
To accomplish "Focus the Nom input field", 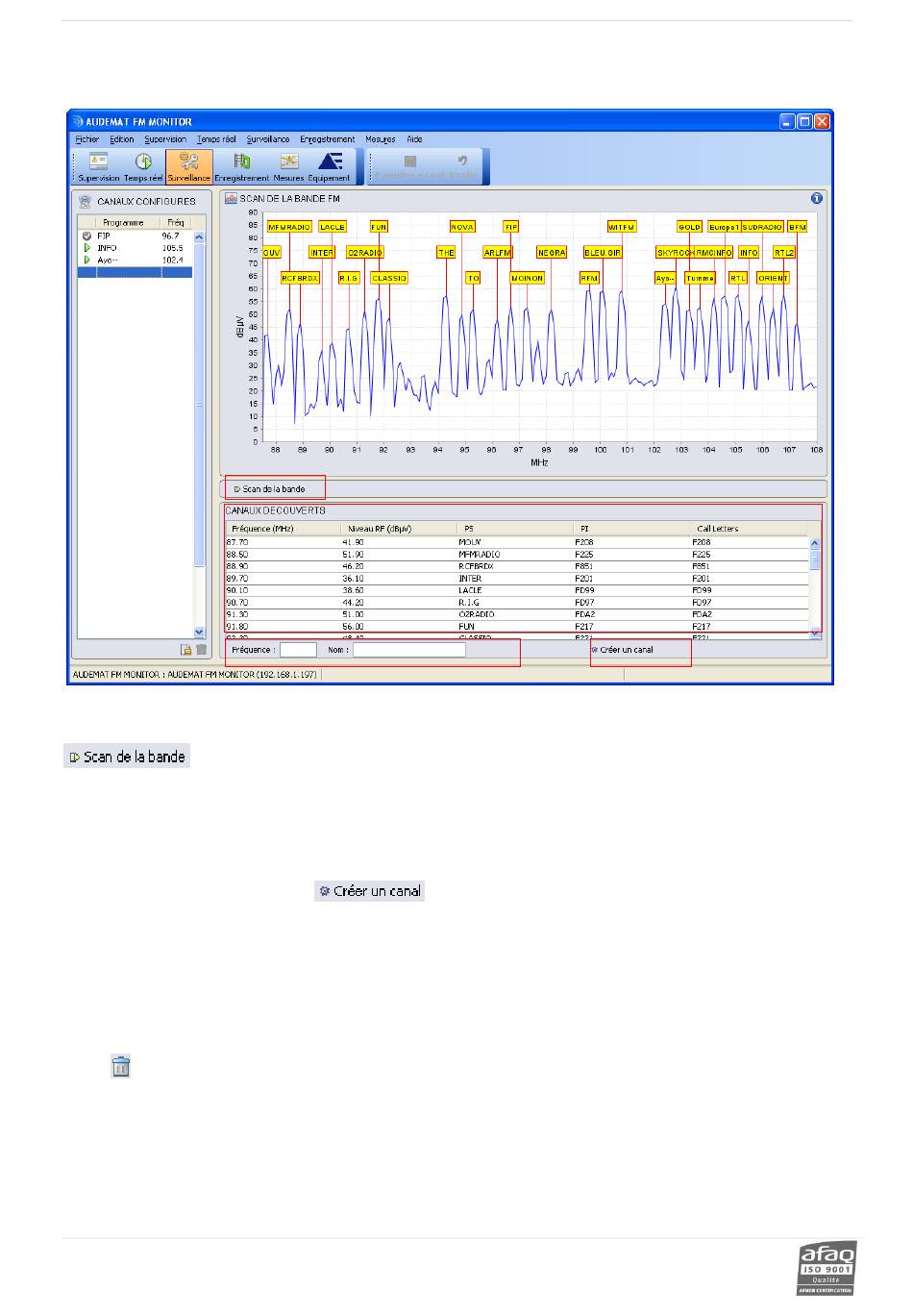I will [408, 650].
